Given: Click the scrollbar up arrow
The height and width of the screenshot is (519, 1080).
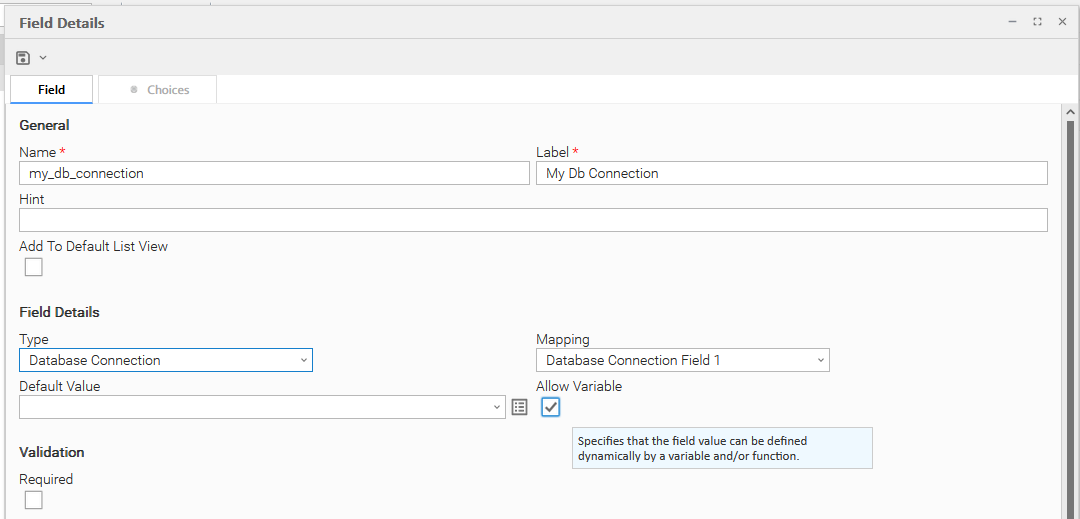Looking at the screenshot, I should coord(1070,113).
